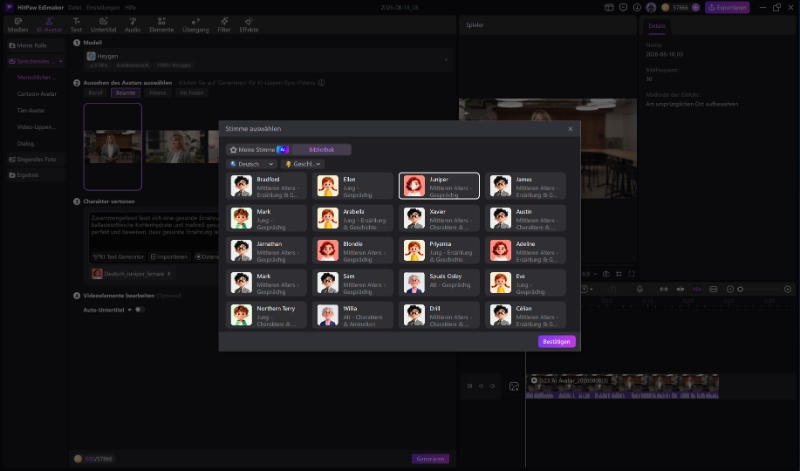Image resolution: width=800 pixels, height=471 pixels.
Task: Open Dialog in sidebar
Action: [x=26, y=143]
